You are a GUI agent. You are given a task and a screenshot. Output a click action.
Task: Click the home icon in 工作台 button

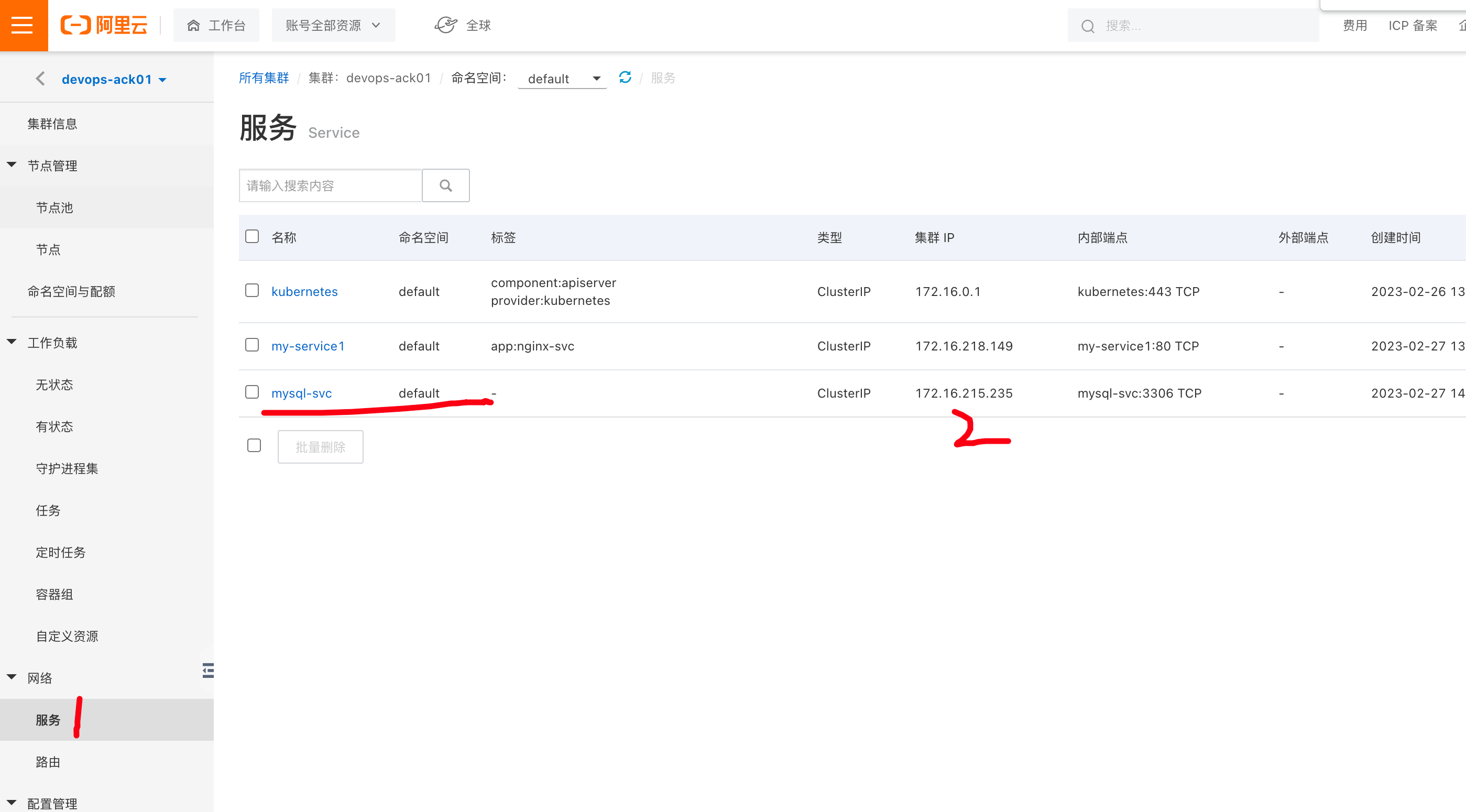[193, 25]
